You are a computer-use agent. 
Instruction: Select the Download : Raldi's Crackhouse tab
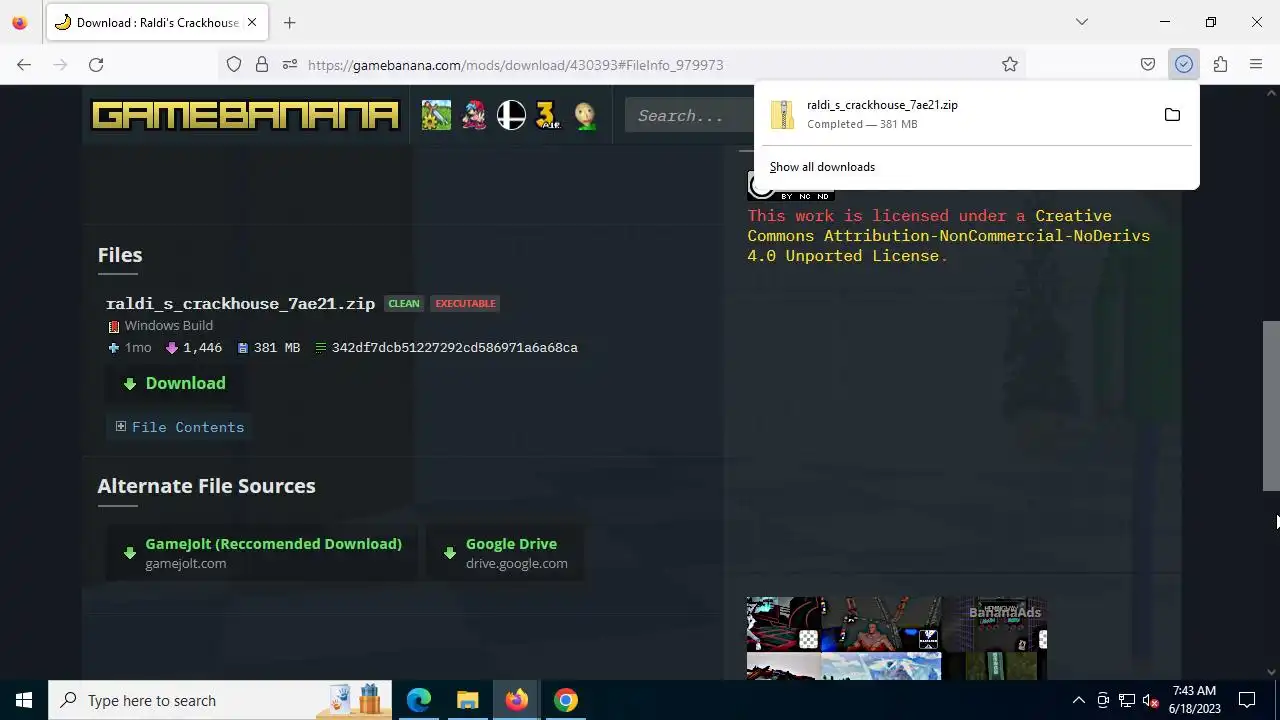157,22
